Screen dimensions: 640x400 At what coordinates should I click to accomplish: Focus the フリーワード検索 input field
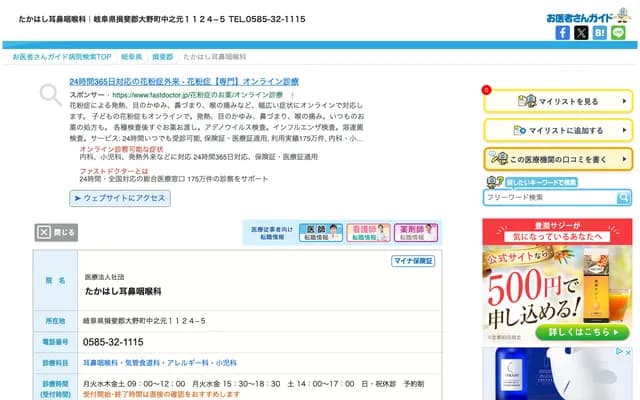coord(550,198)
